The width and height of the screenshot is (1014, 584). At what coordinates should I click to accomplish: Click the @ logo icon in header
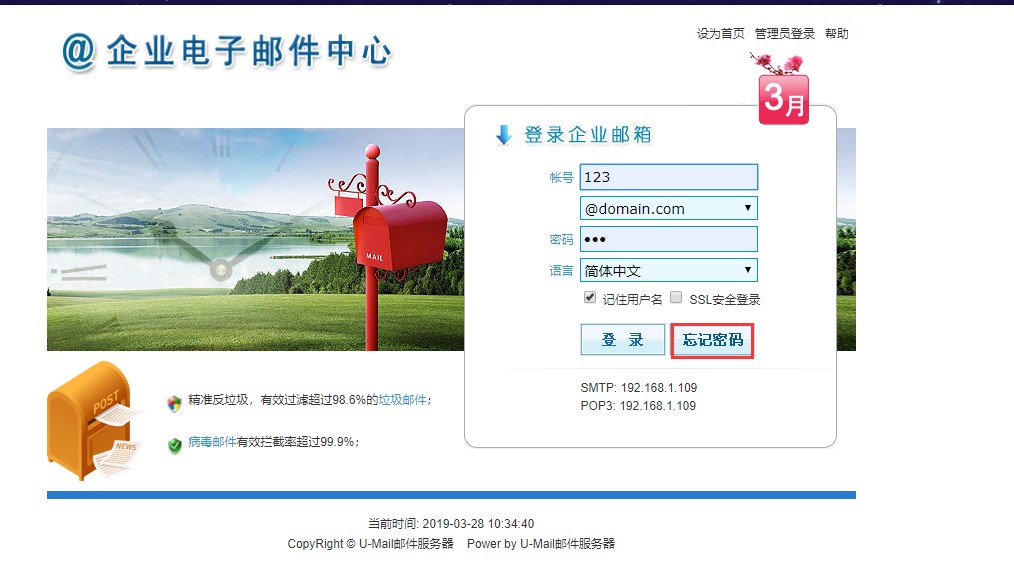[x=79, y=52]
